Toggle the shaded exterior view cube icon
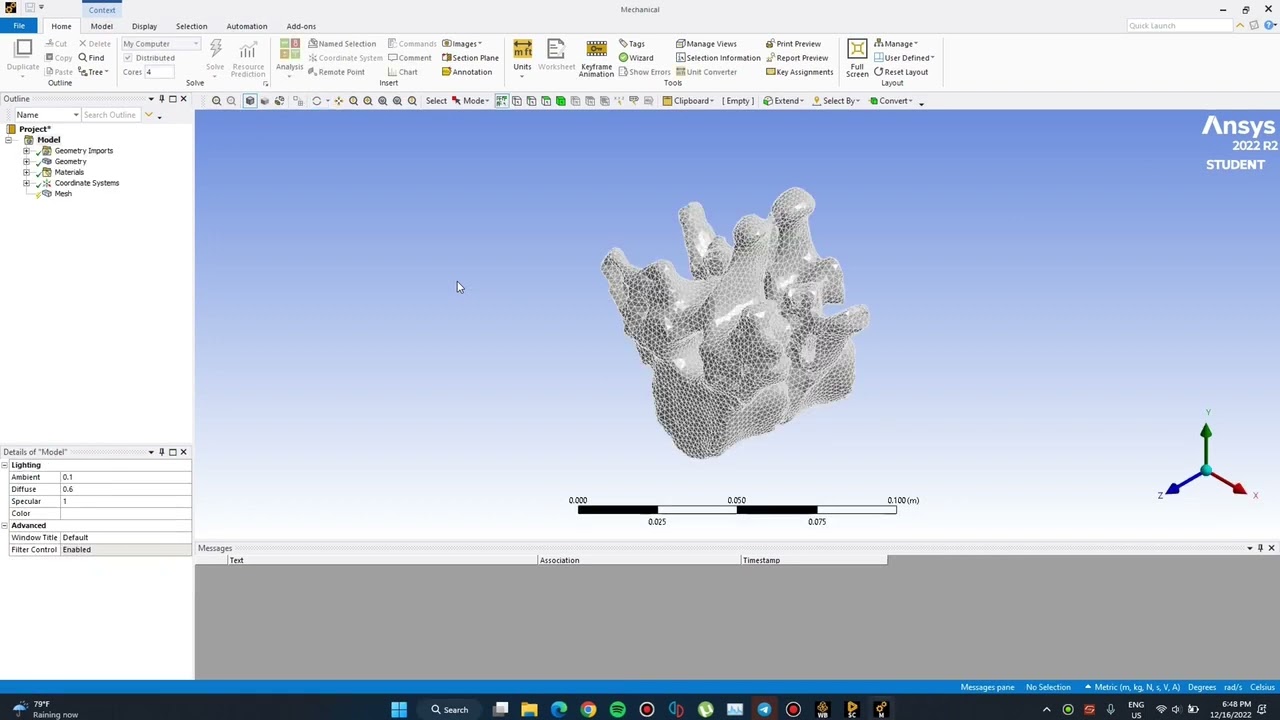 250,101
